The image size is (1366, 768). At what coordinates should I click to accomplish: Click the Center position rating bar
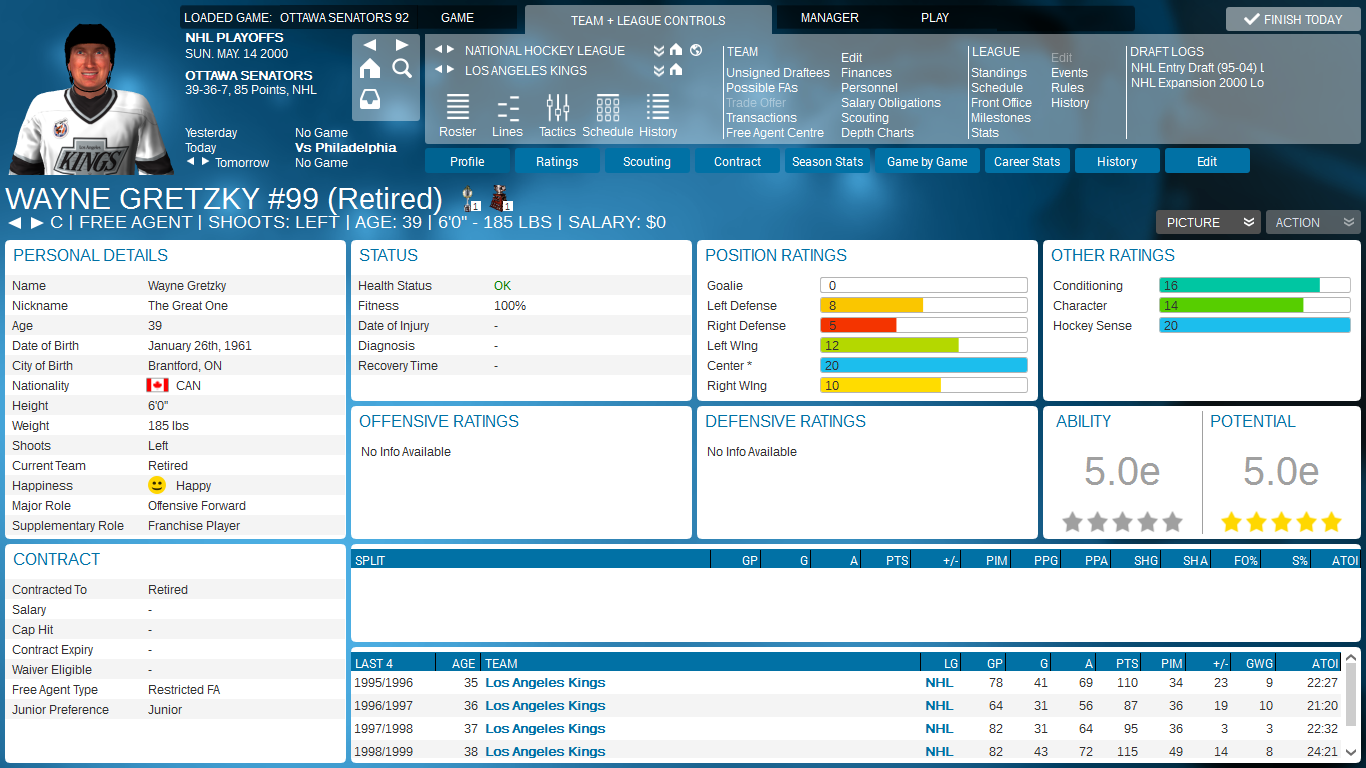(924, 366)
